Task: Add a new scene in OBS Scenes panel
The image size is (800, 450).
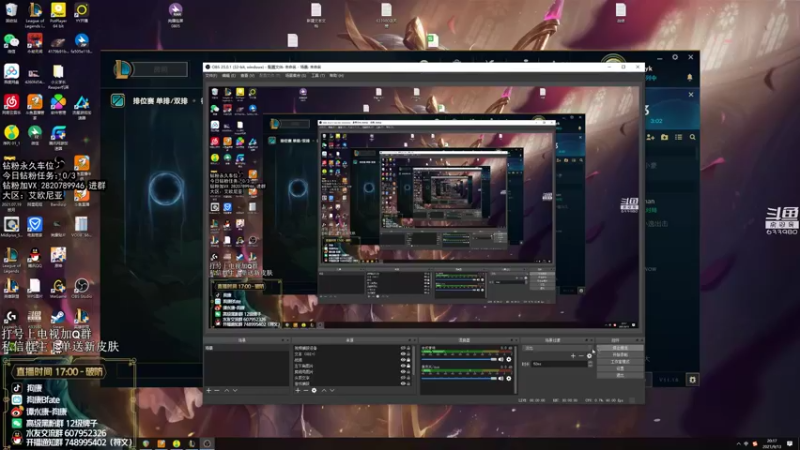Action: point(208,390)
